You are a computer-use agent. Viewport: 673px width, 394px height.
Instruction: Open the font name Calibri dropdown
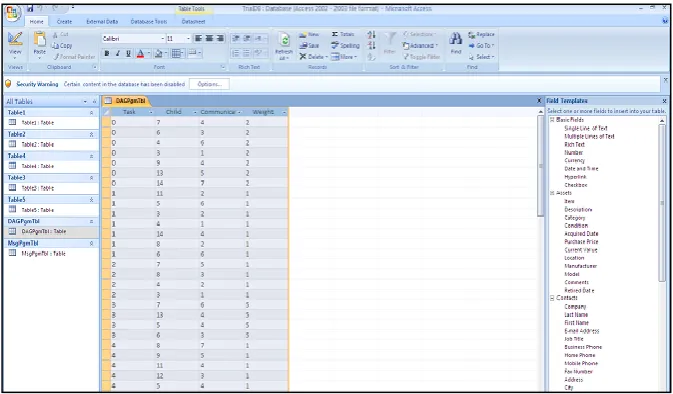tap(163, 39)
